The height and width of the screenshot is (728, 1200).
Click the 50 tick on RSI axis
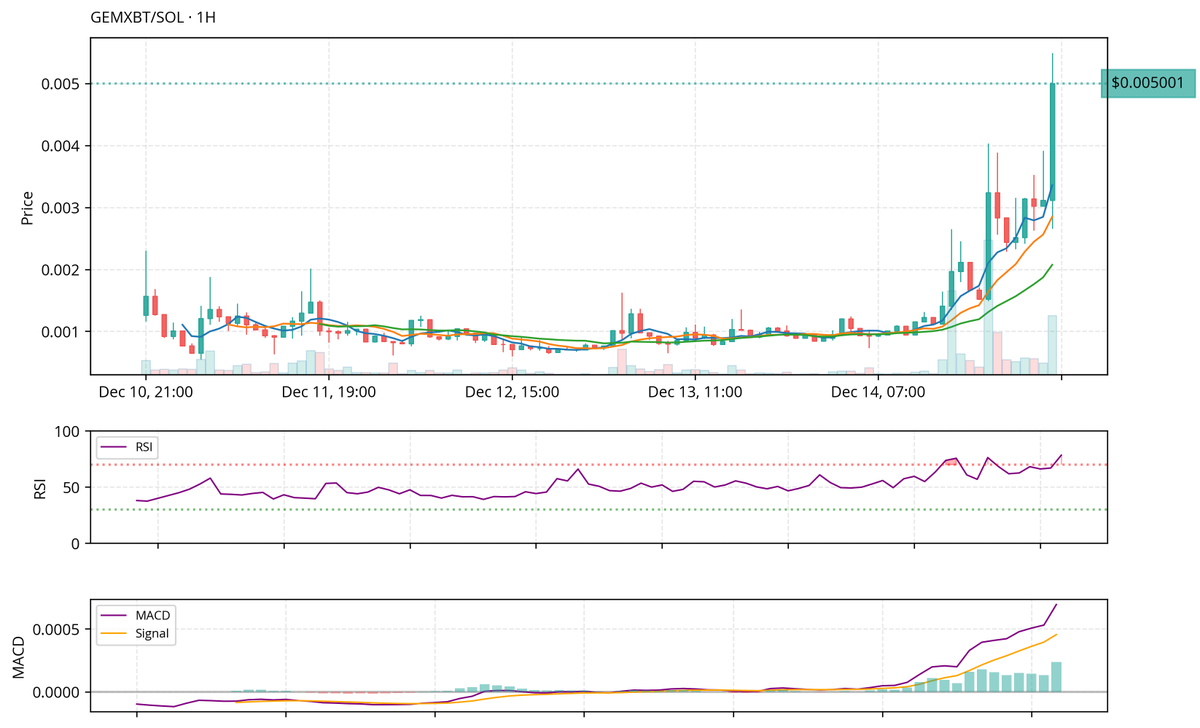coord(70,488)
